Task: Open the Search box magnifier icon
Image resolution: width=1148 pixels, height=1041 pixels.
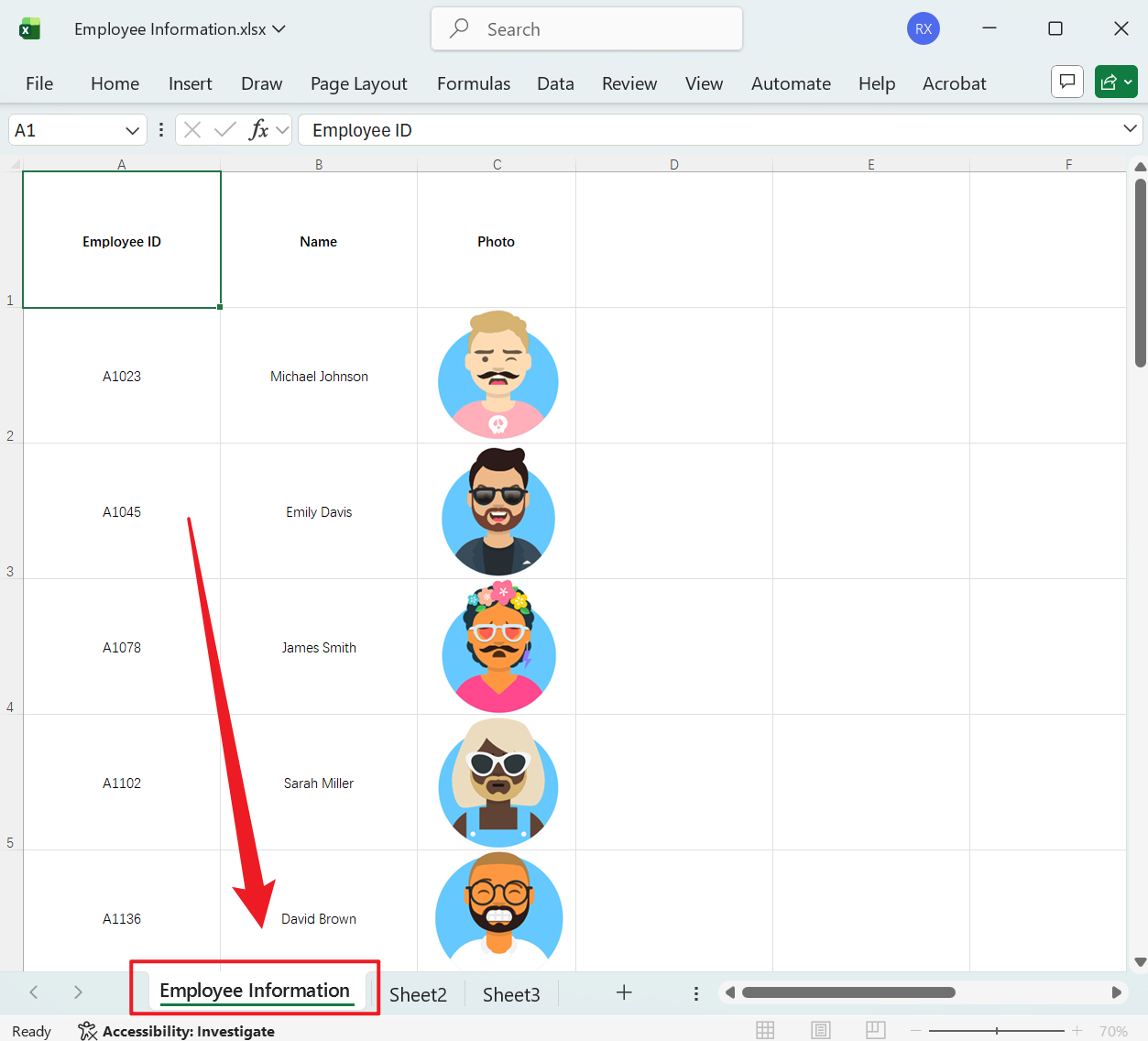Action: click(x=457, y=28)
